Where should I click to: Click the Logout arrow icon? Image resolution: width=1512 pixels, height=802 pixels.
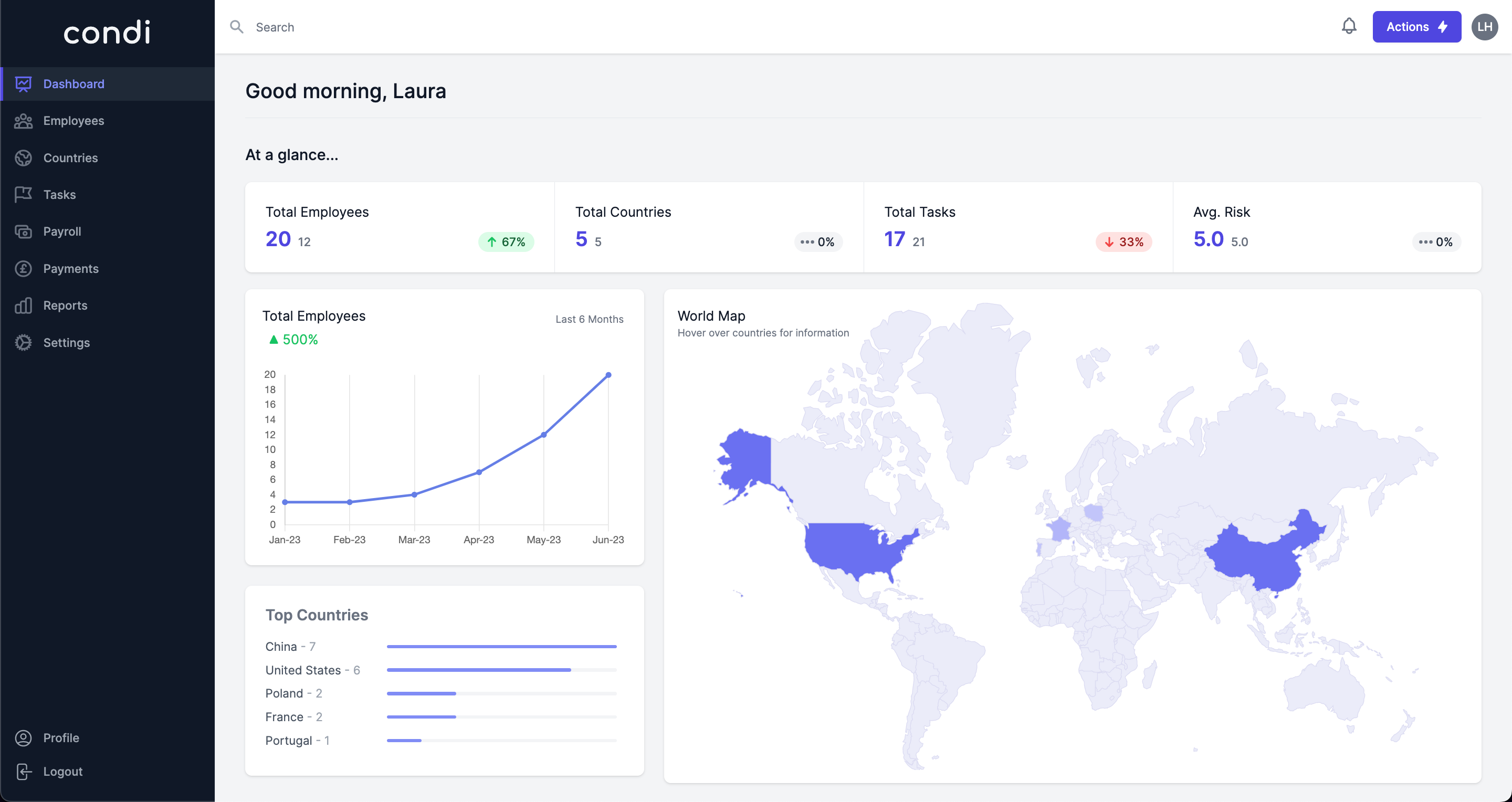pos(24,772)
